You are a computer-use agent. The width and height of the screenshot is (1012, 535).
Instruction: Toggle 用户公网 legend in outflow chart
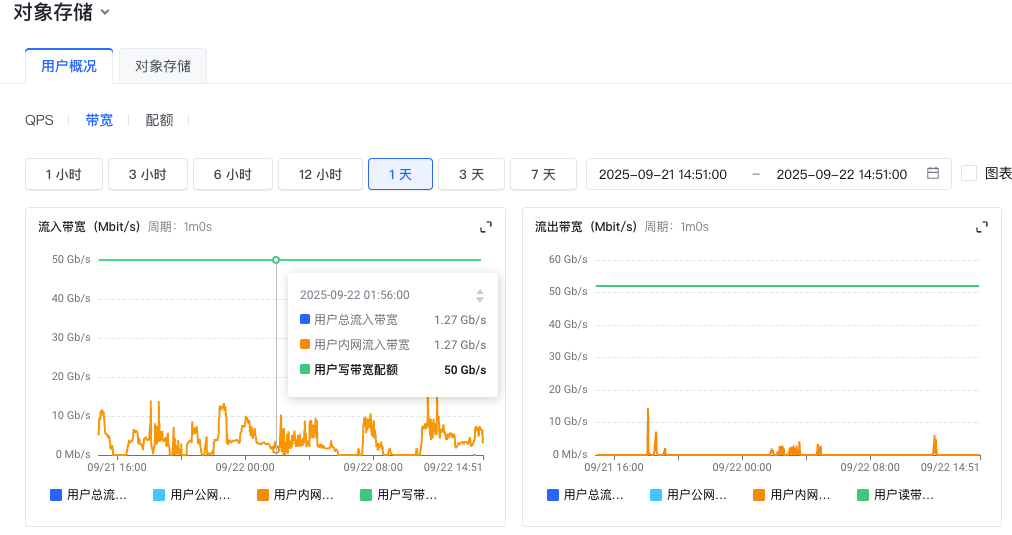[689, 495]
